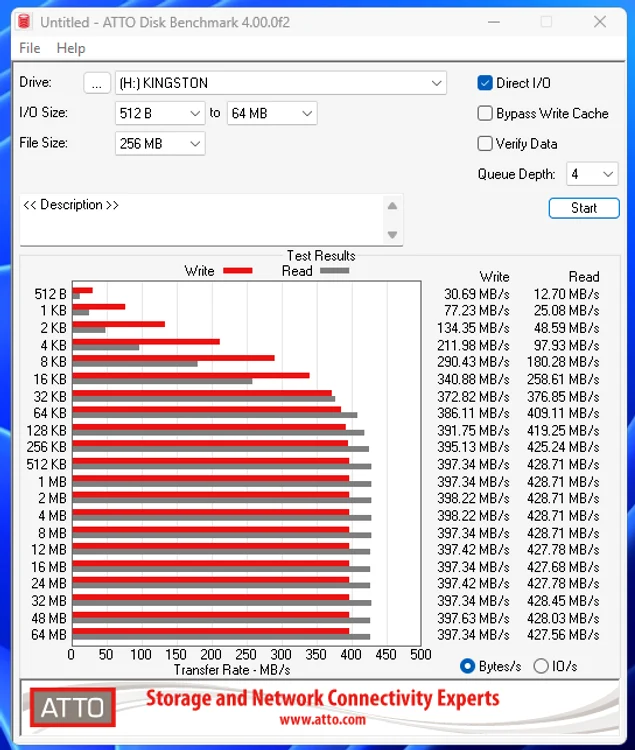The height and width of the screenshot is (750, 635).
Task: Open the File Size dropdown 256 MB
Action: [160, 143]
